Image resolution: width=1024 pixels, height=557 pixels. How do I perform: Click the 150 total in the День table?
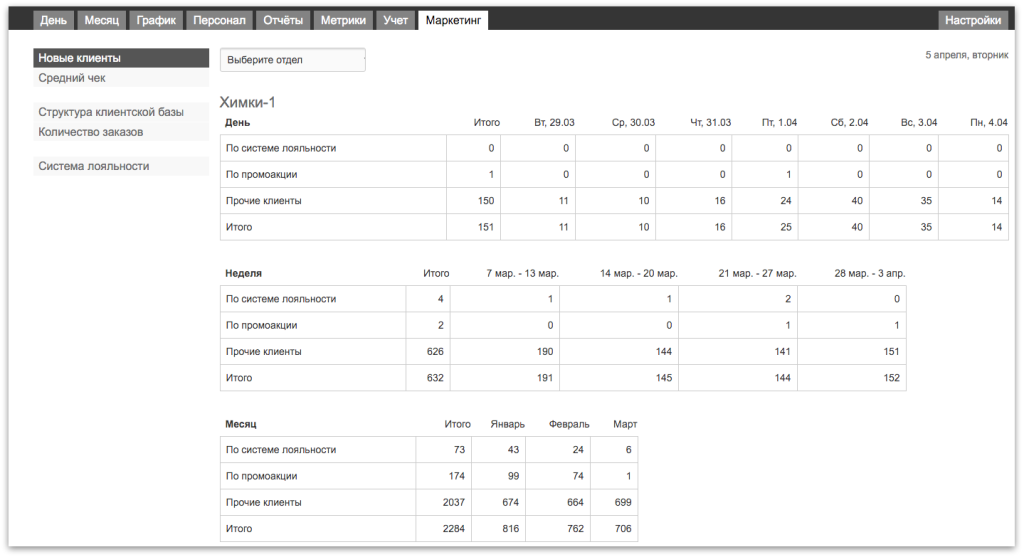(x=486, y=200)
